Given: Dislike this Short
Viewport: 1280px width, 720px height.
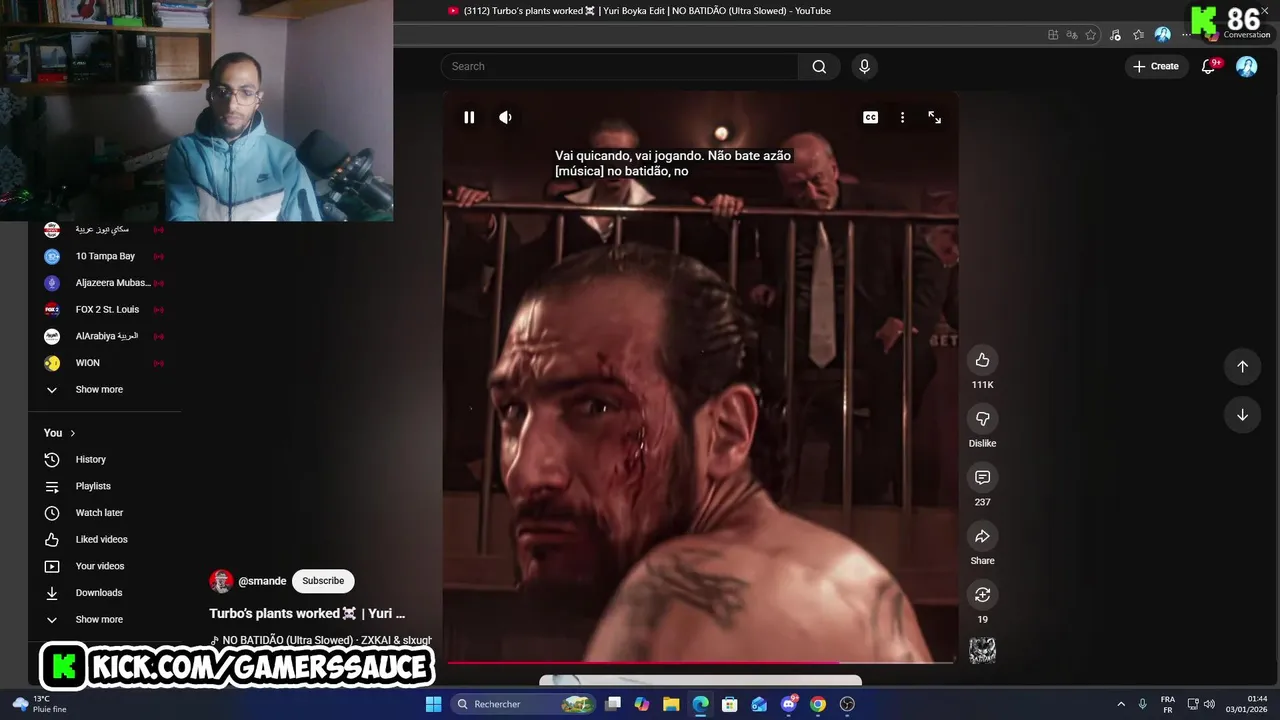Looking at the screenshot, I should click(982, 419).
